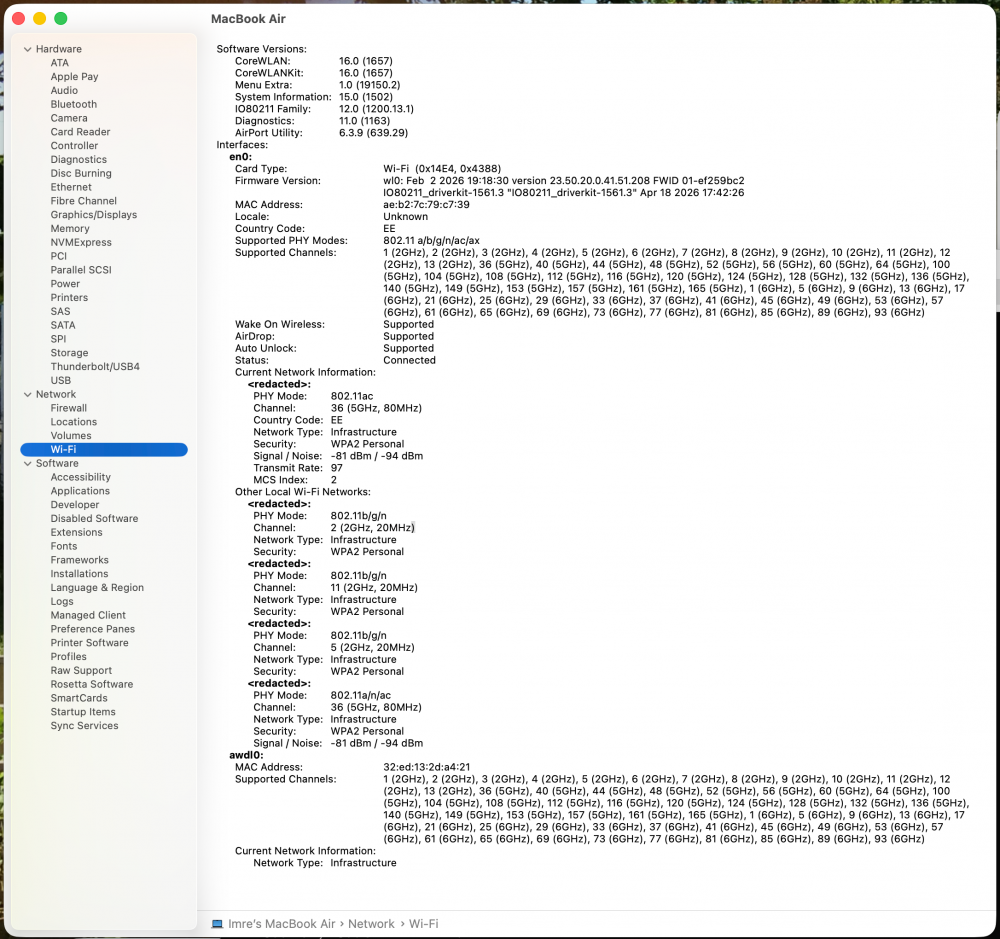Open Logs in the sidebar
This screenshot has width=1000, height=939.
pos(62,602)
